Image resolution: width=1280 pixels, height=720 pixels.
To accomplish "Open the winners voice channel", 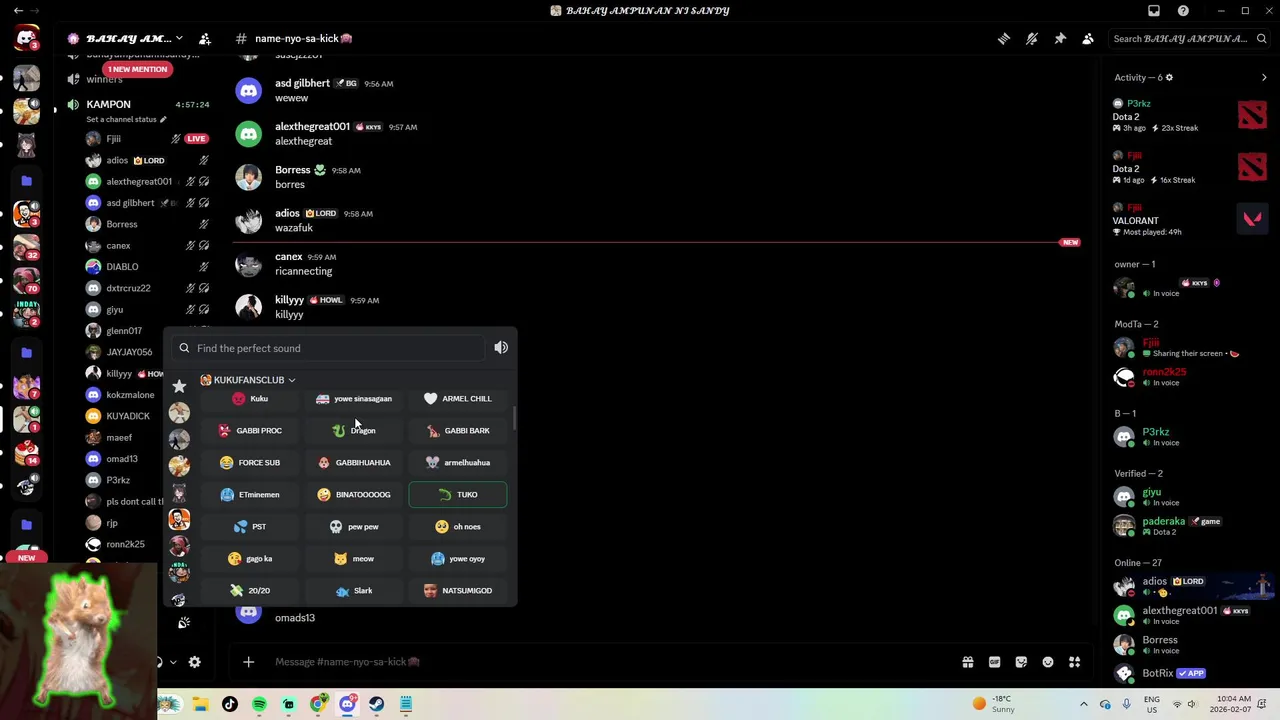I will [x=104, y=80].
